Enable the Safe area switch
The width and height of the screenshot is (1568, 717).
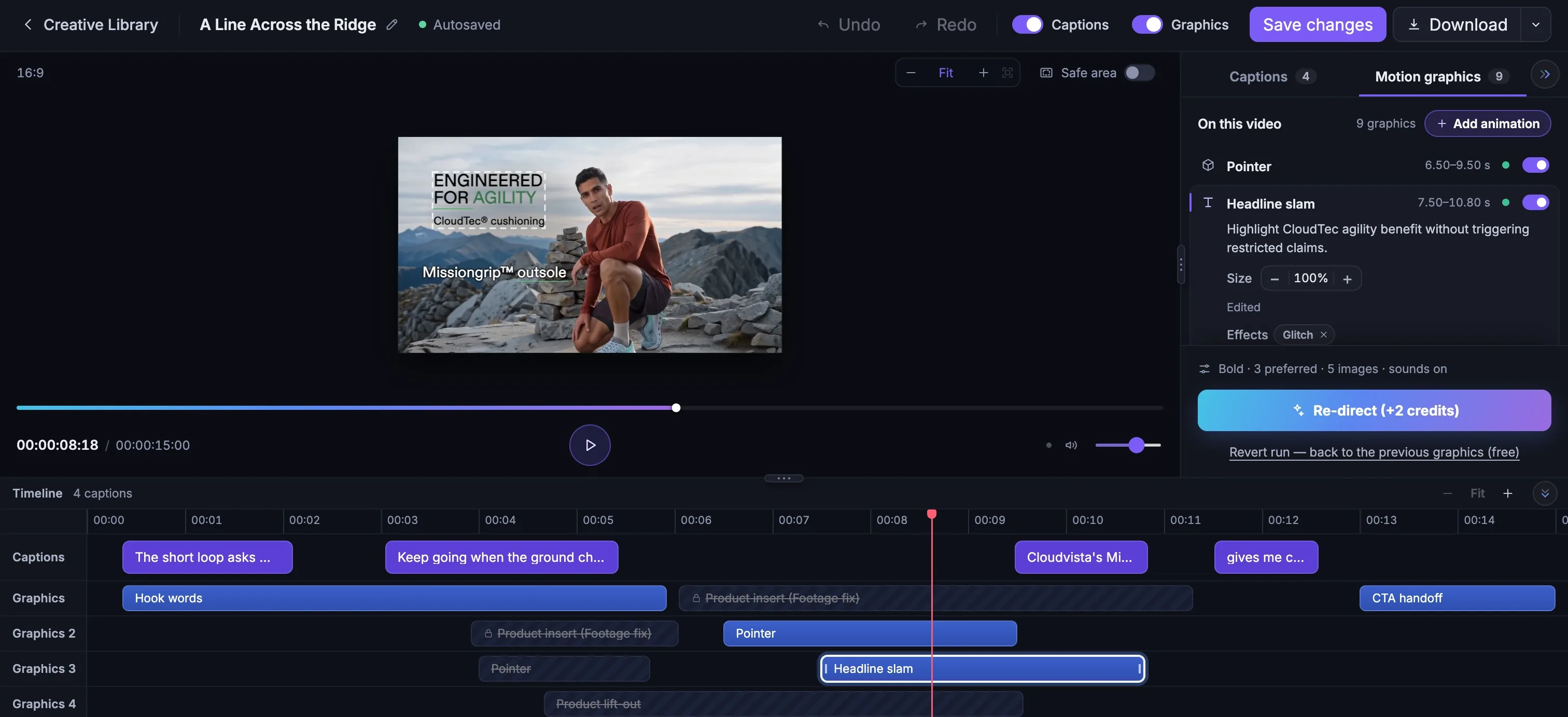(1139, 73)
